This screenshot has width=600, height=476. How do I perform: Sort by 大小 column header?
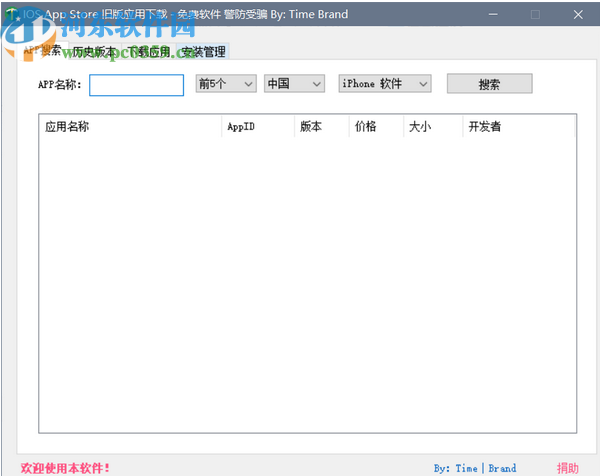433,126
